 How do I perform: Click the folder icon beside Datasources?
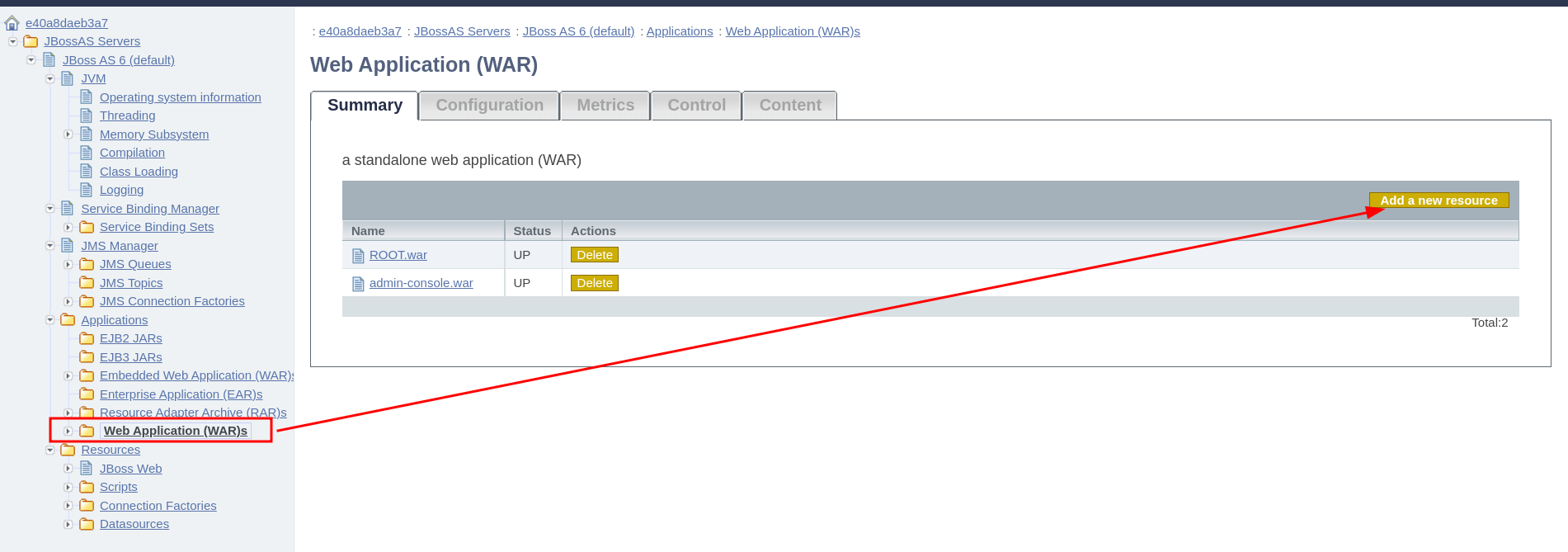(87, 524)
